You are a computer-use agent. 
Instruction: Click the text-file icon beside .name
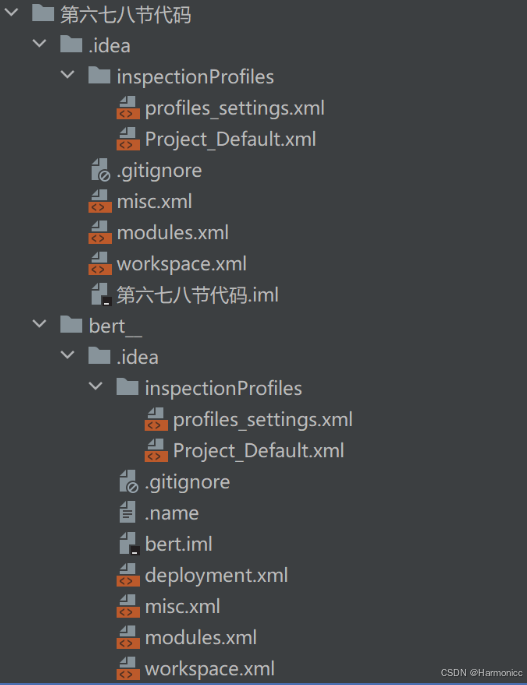pos(128,512)
